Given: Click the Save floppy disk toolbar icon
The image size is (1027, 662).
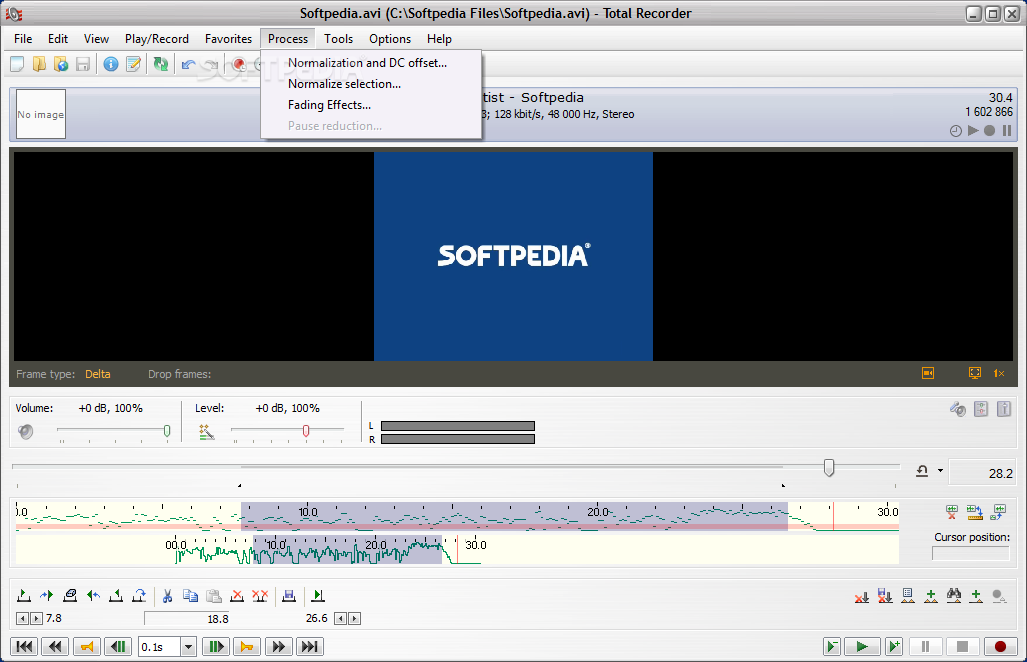Looking at the screenshot, I should pyautogui.click(x=83, y=64).
